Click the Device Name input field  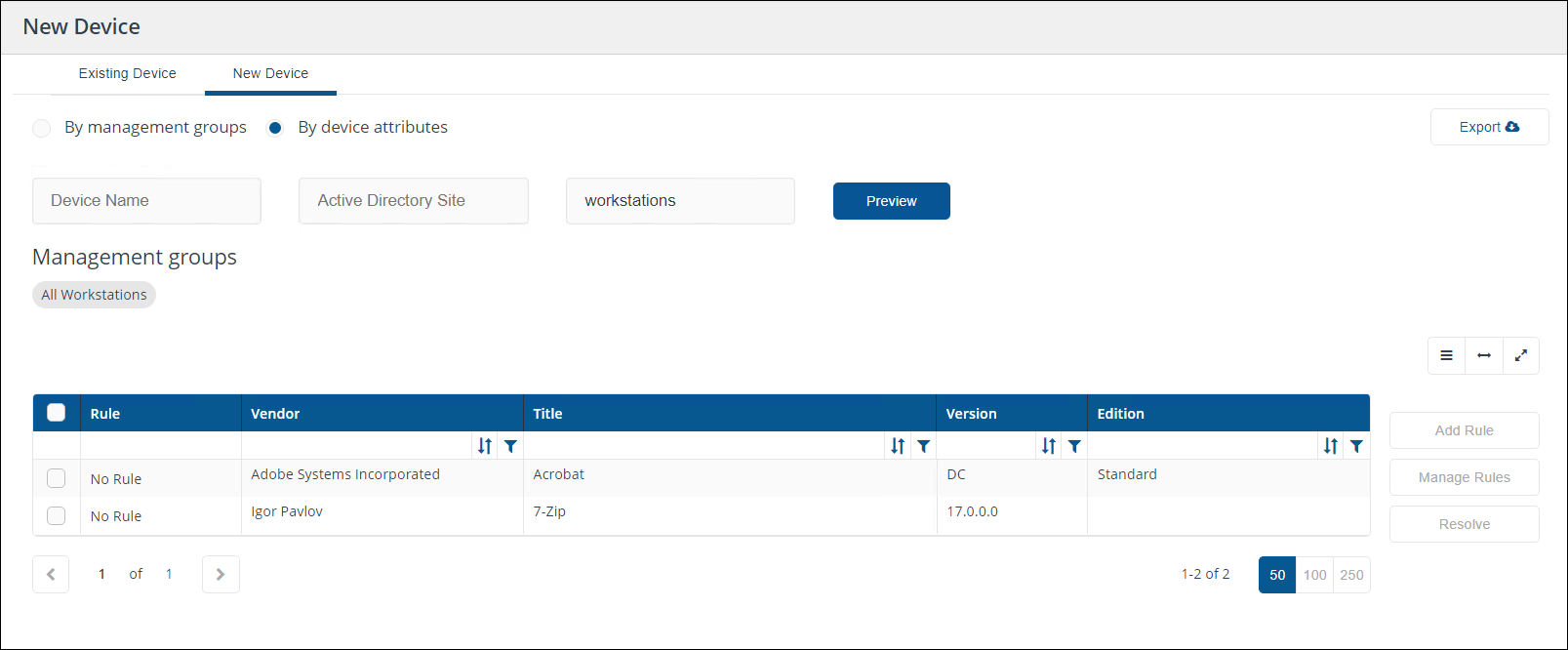[146, 200]
